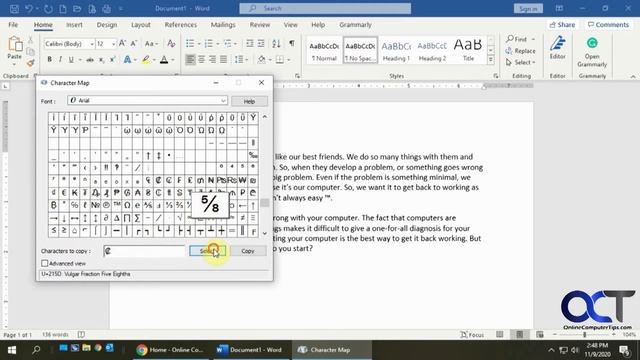Open the Text Effects icon
Image resolution: width=640 pixels, height=360 pixels.
point(127,60)
